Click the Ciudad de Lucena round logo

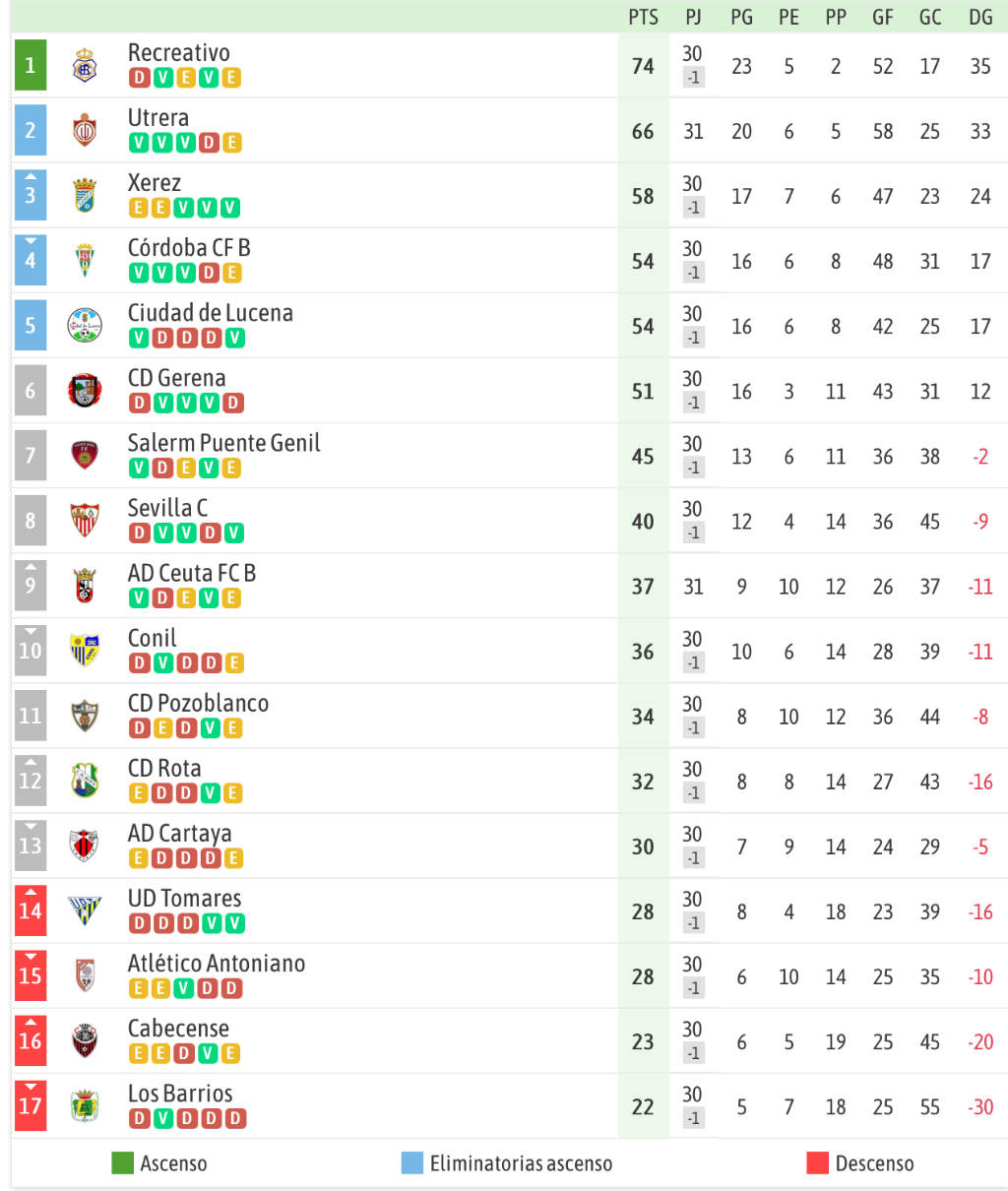coord(85,326)
